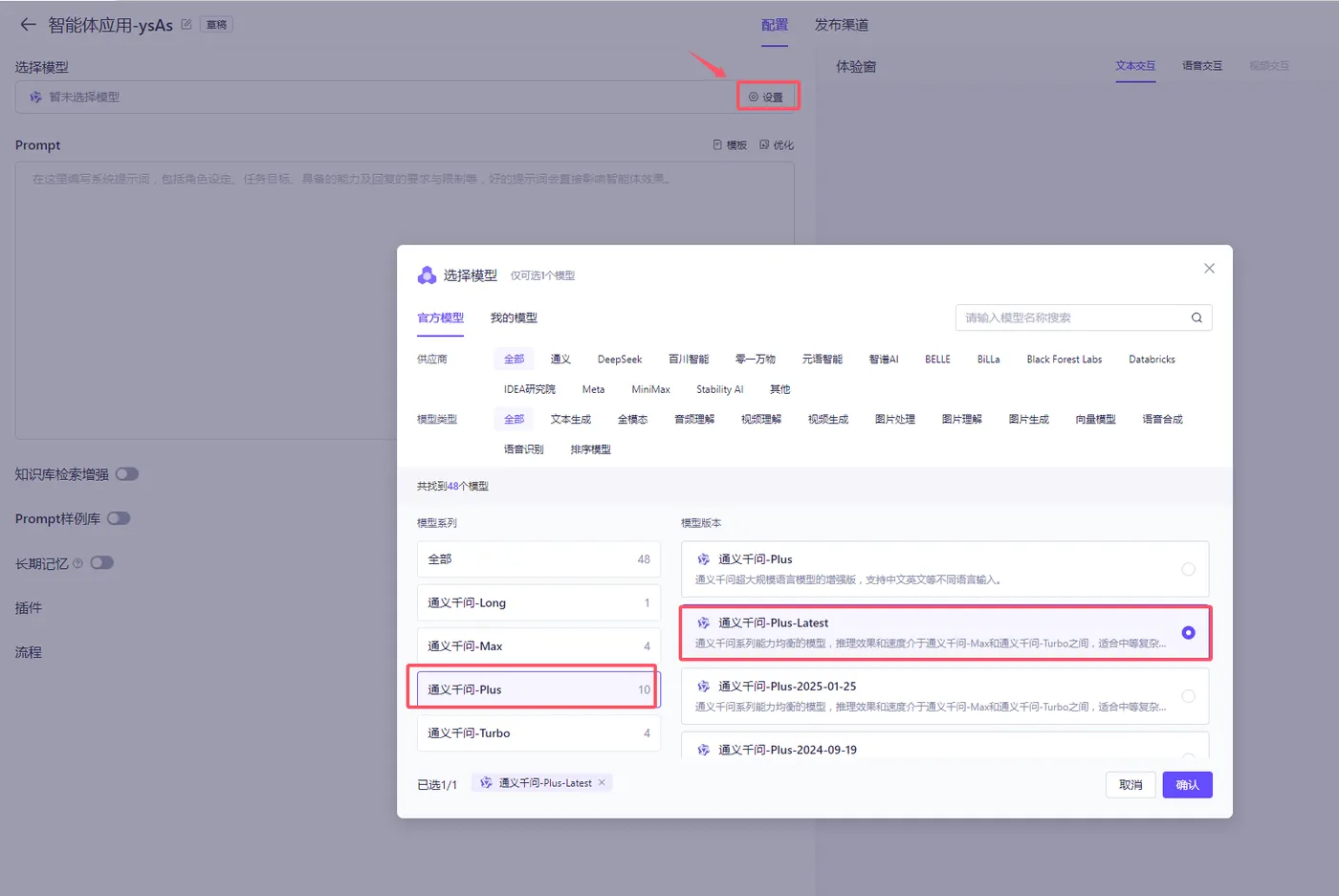This screenshot has width=1339, height=896.
Task: Click the 设置 gear button for model selection
Action: (x=766, y=97)
